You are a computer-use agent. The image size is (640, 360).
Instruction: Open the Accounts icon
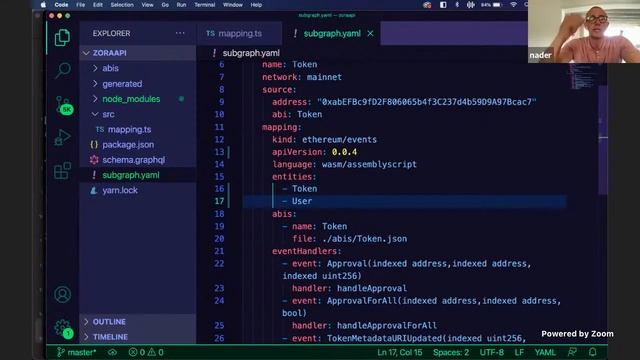[62, 294]
